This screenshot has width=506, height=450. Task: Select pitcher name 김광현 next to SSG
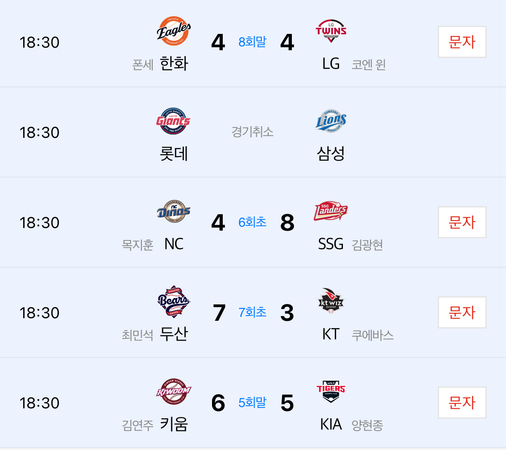pyautogui.click(x=367, y=245)
